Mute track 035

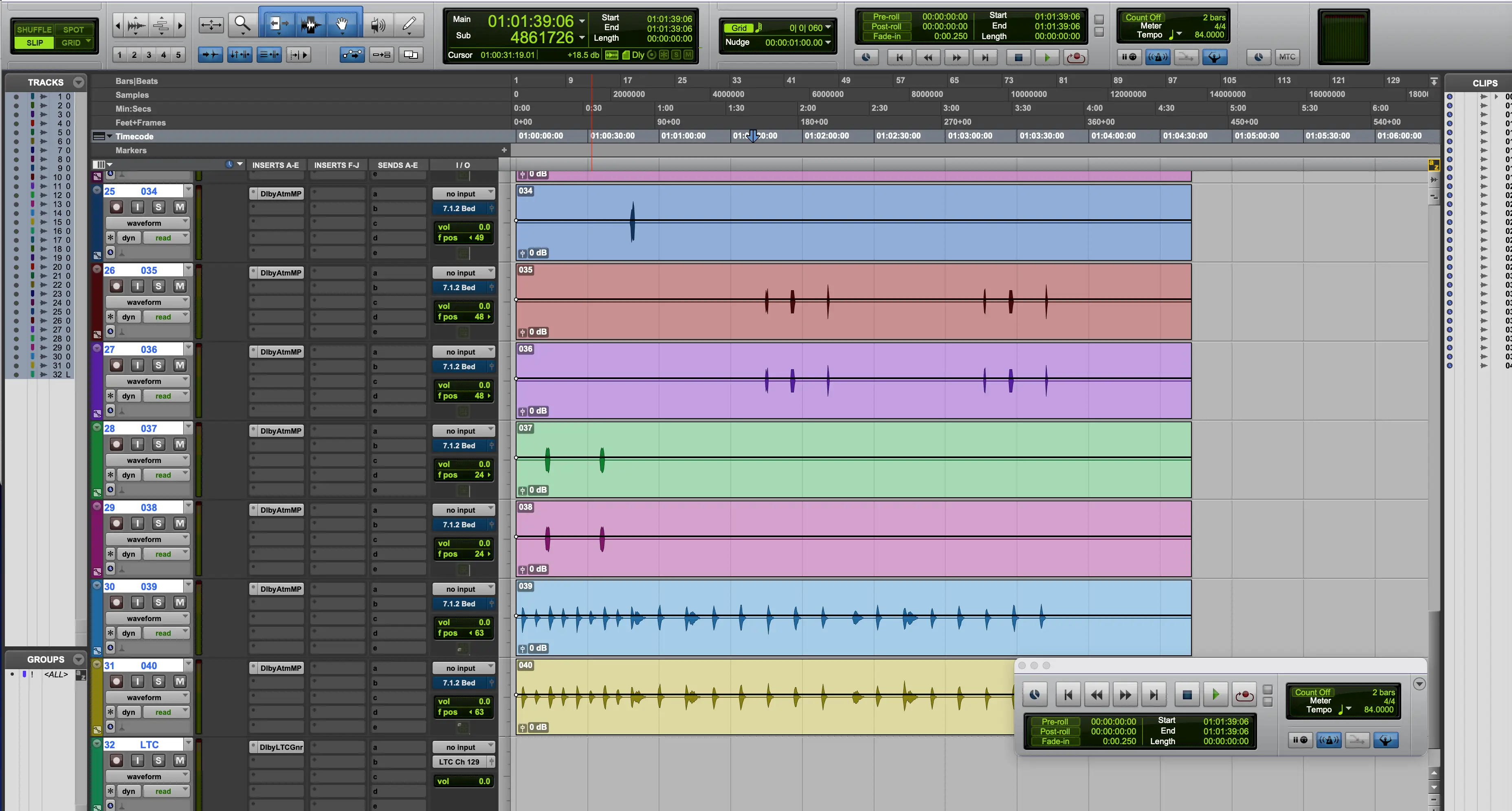click(x=180, y=286)
